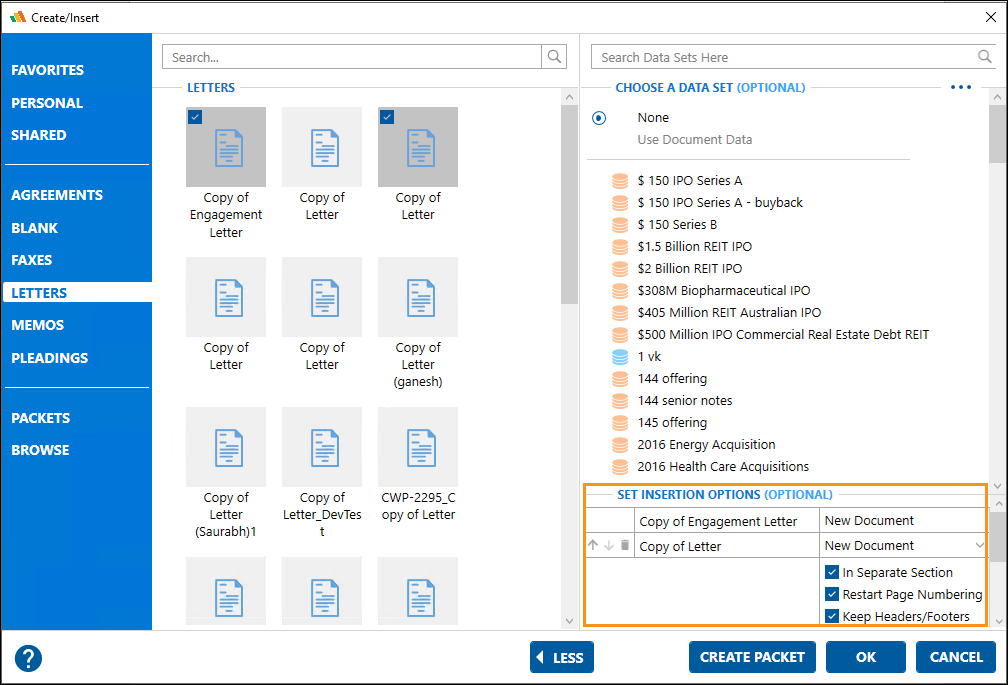Open the SHARED category
Screen dimensions: 1008x685
tap(39, 135)
